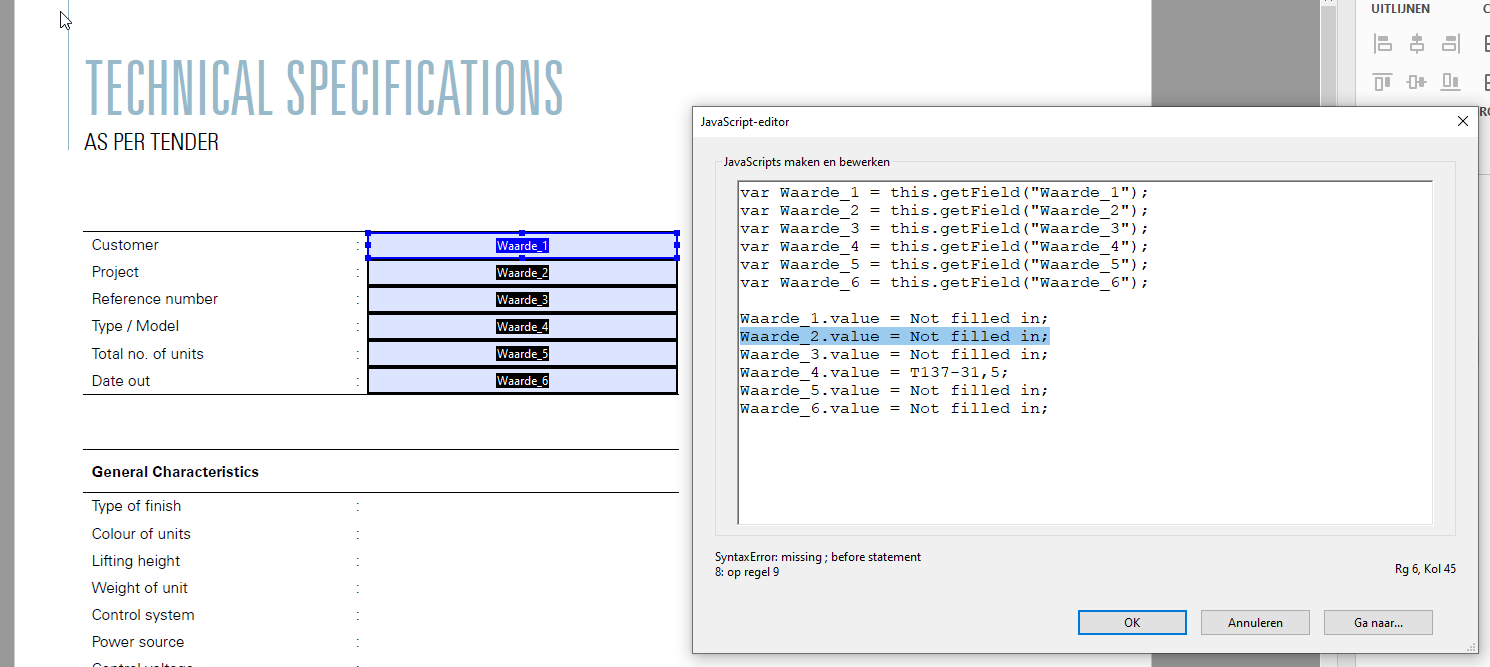The height and width of the screenshot is (667, 1490).
Task: Click the SyntaxError message text
Action: pyautogui.click(x=817, y=557)
